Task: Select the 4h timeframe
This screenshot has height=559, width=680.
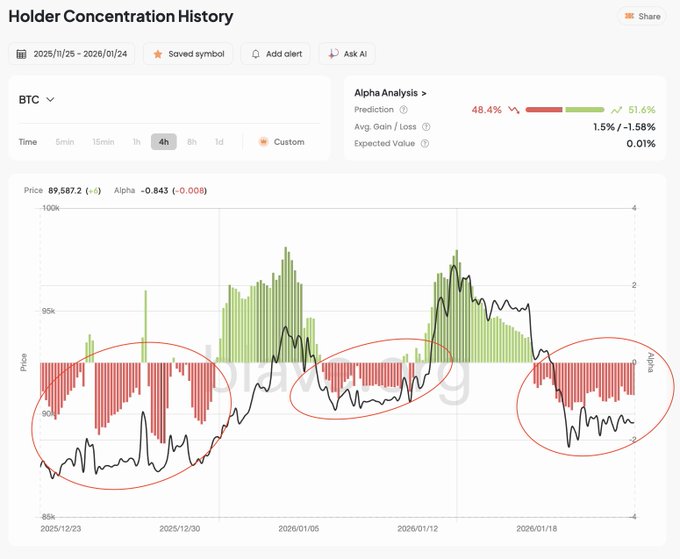Action: (x=164, y=142)
